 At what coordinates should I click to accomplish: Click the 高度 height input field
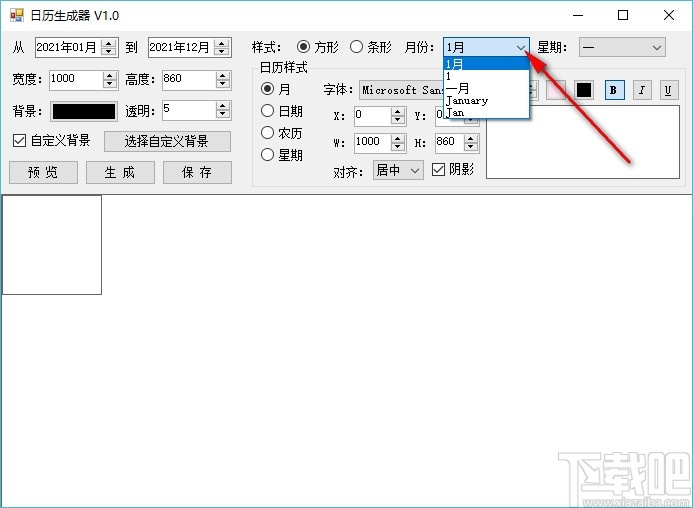tap(189, 80)
